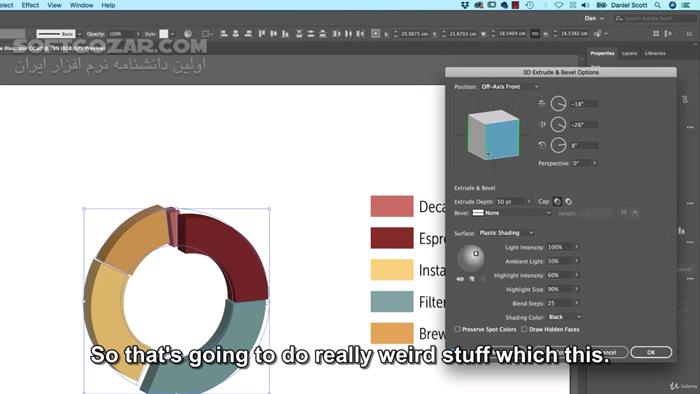Click the Espresso dark red legend swatch
Image resolution: width=700 pixels, height=394 pixels.
392,238
